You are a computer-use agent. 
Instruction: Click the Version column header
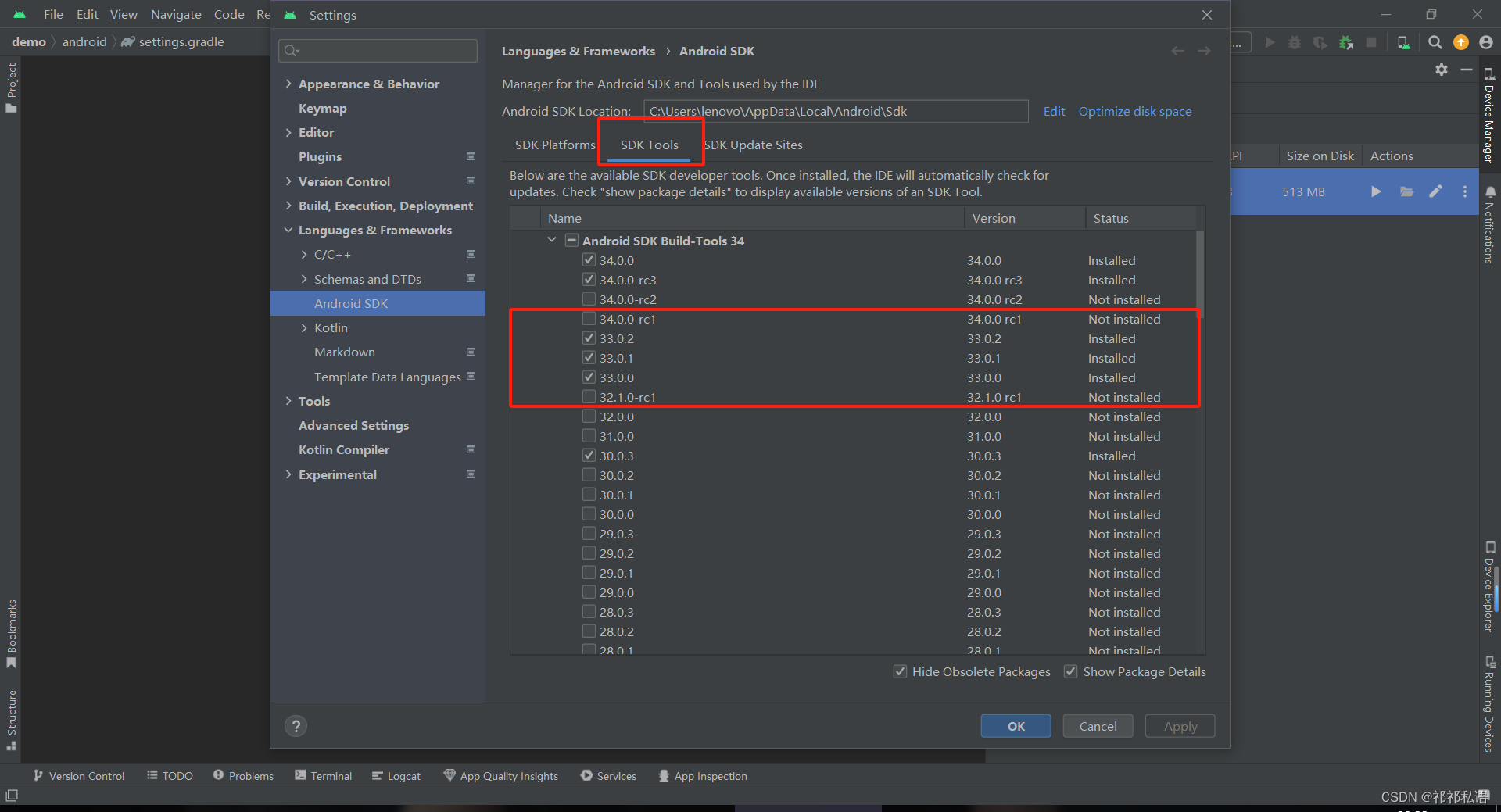[1024, 218]
